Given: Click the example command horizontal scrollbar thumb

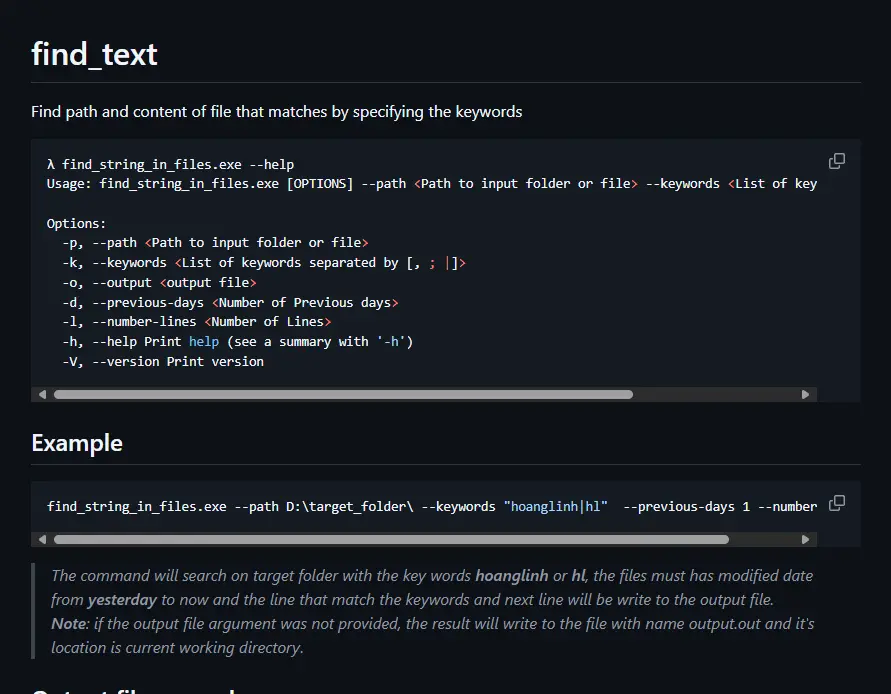Looking at the screenshot, I should (391, 539).
